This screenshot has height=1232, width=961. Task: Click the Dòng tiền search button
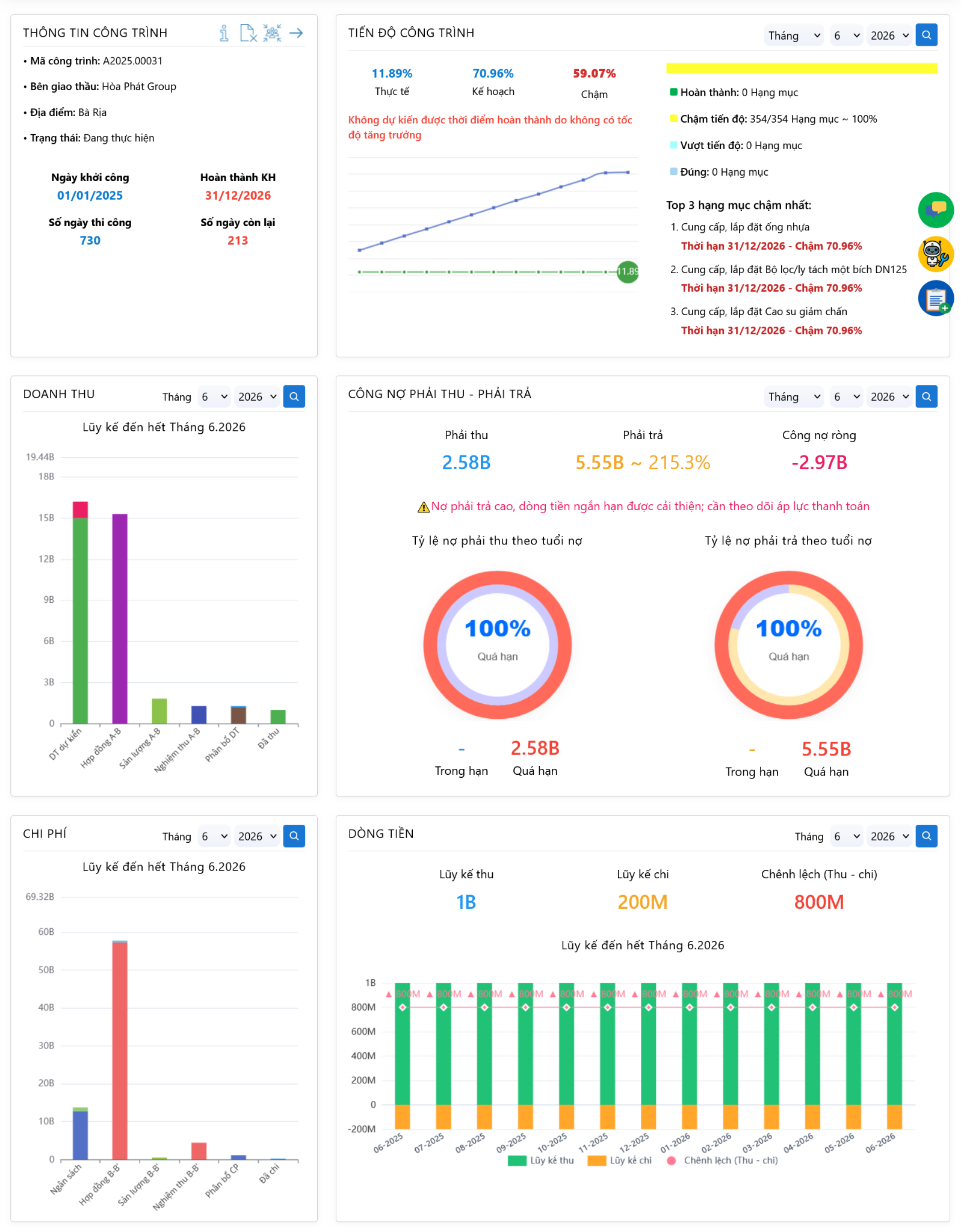[x=926, y=836]
